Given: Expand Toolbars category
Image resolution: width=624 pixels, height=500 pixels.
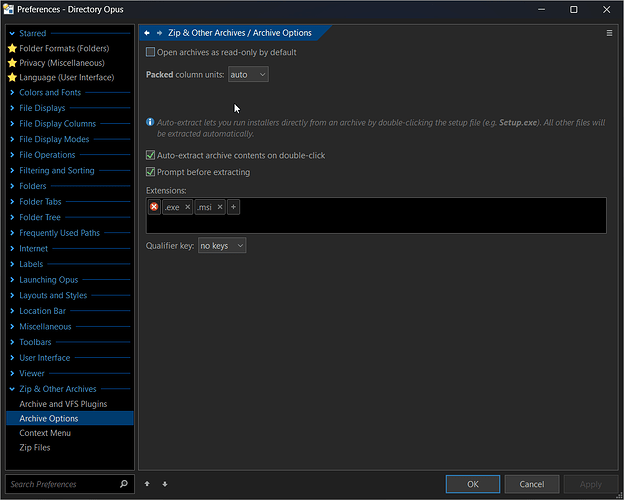Looking at the screenshot, I should coord(12,342).
